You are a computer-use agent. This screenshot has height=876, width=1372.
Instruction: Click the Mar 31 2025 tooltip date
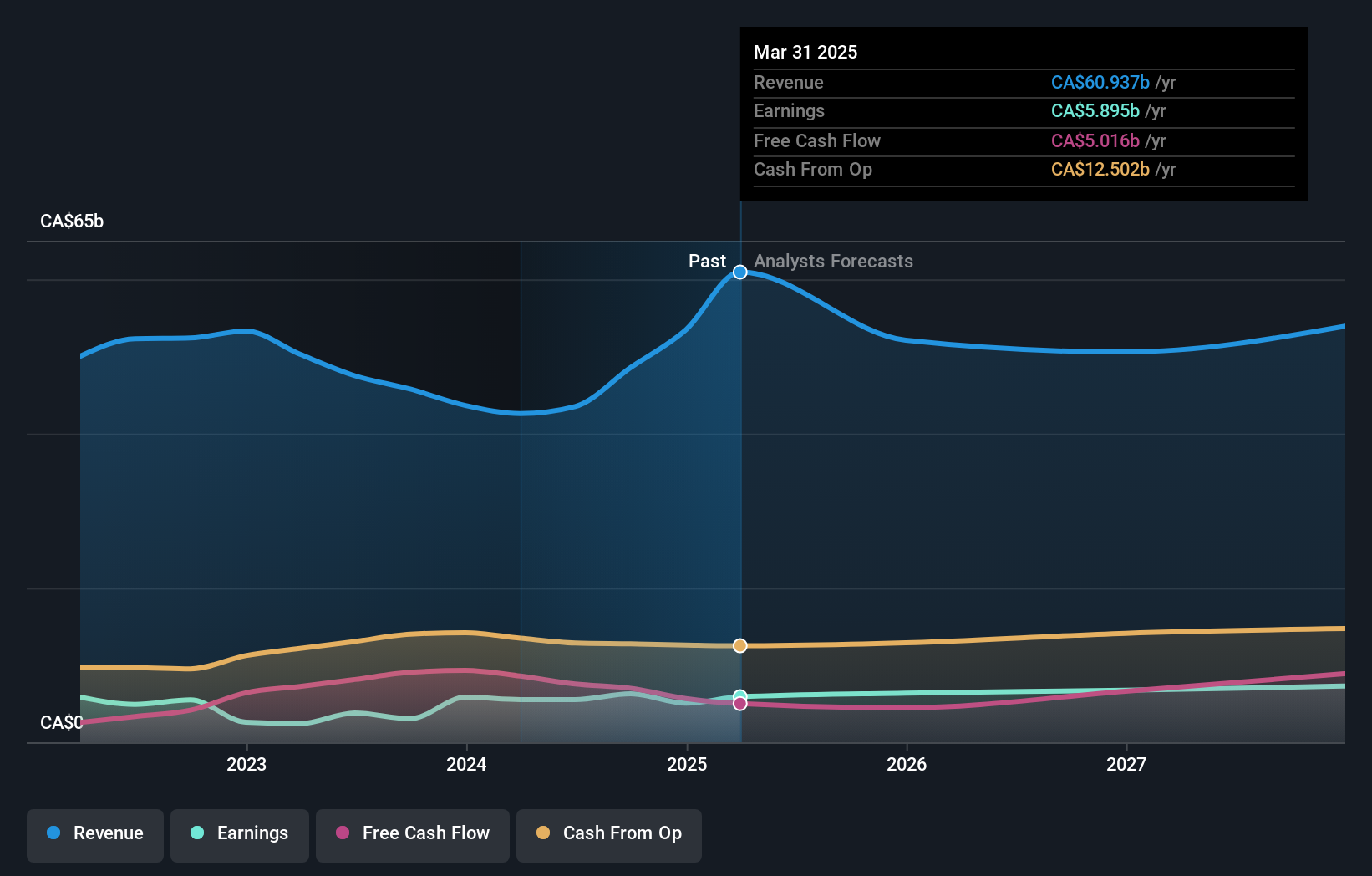pos(805,52)
